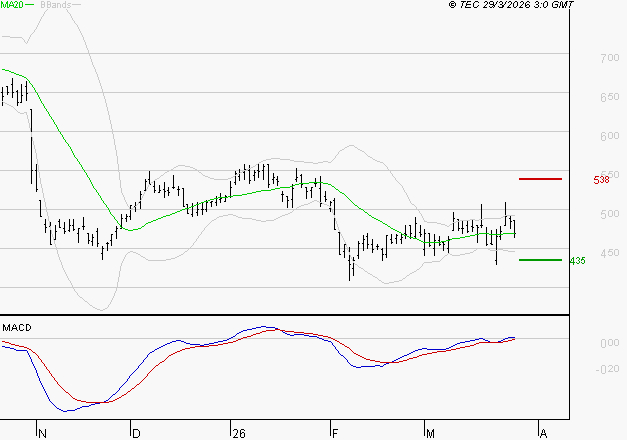Click the N month marker on time axis
The image size is (627, 440).
click(x=42, y=434)
